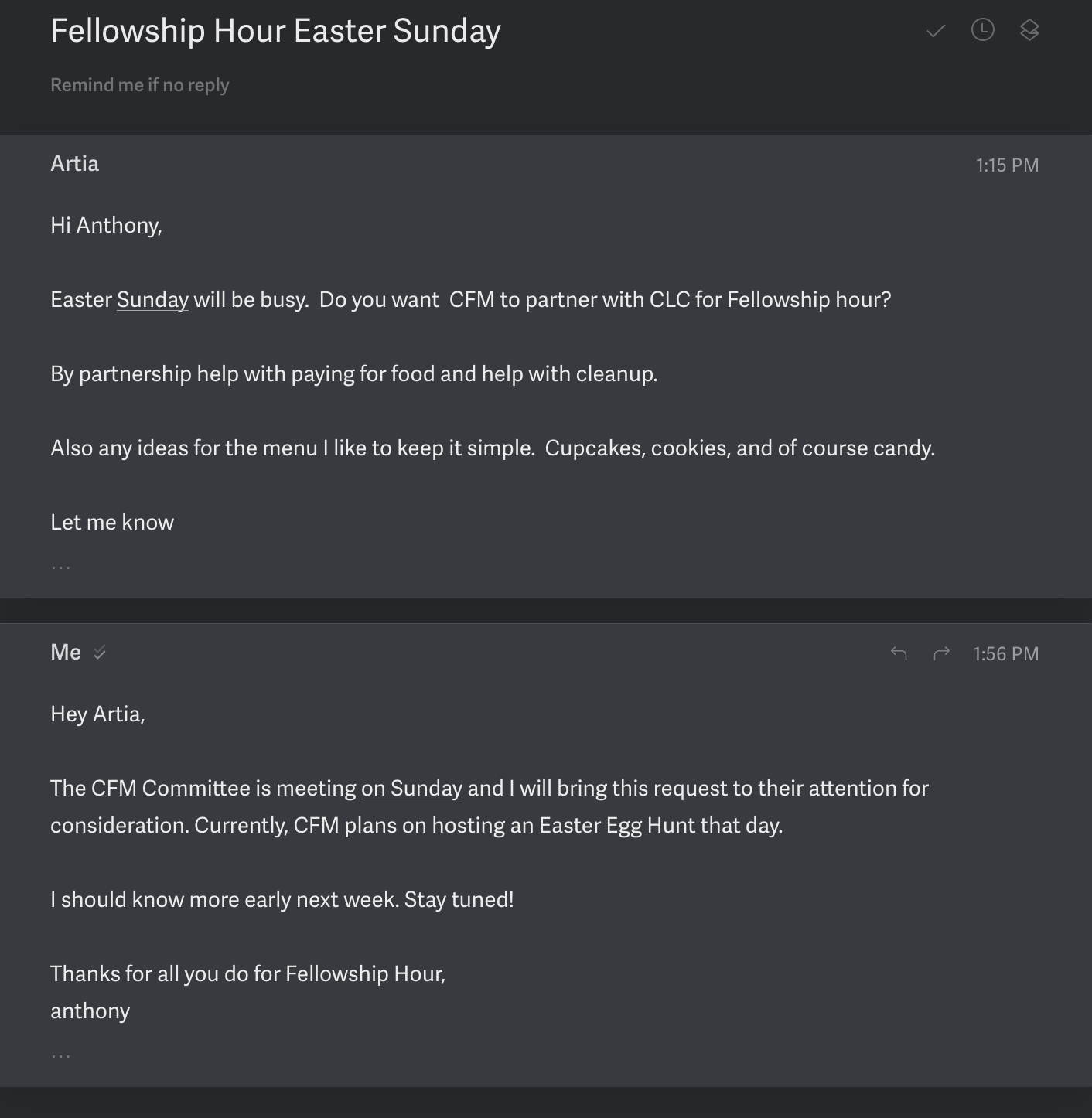
Task: Forward the message using the right arrow icon
Action: pyautogui.click(x=941, y=653)
